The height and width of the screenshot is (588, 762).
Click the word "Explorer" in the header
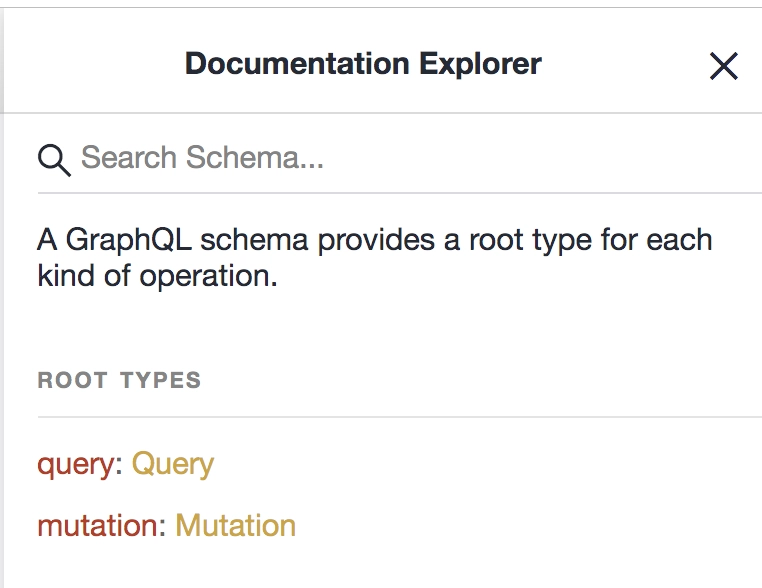pos(481,64)
